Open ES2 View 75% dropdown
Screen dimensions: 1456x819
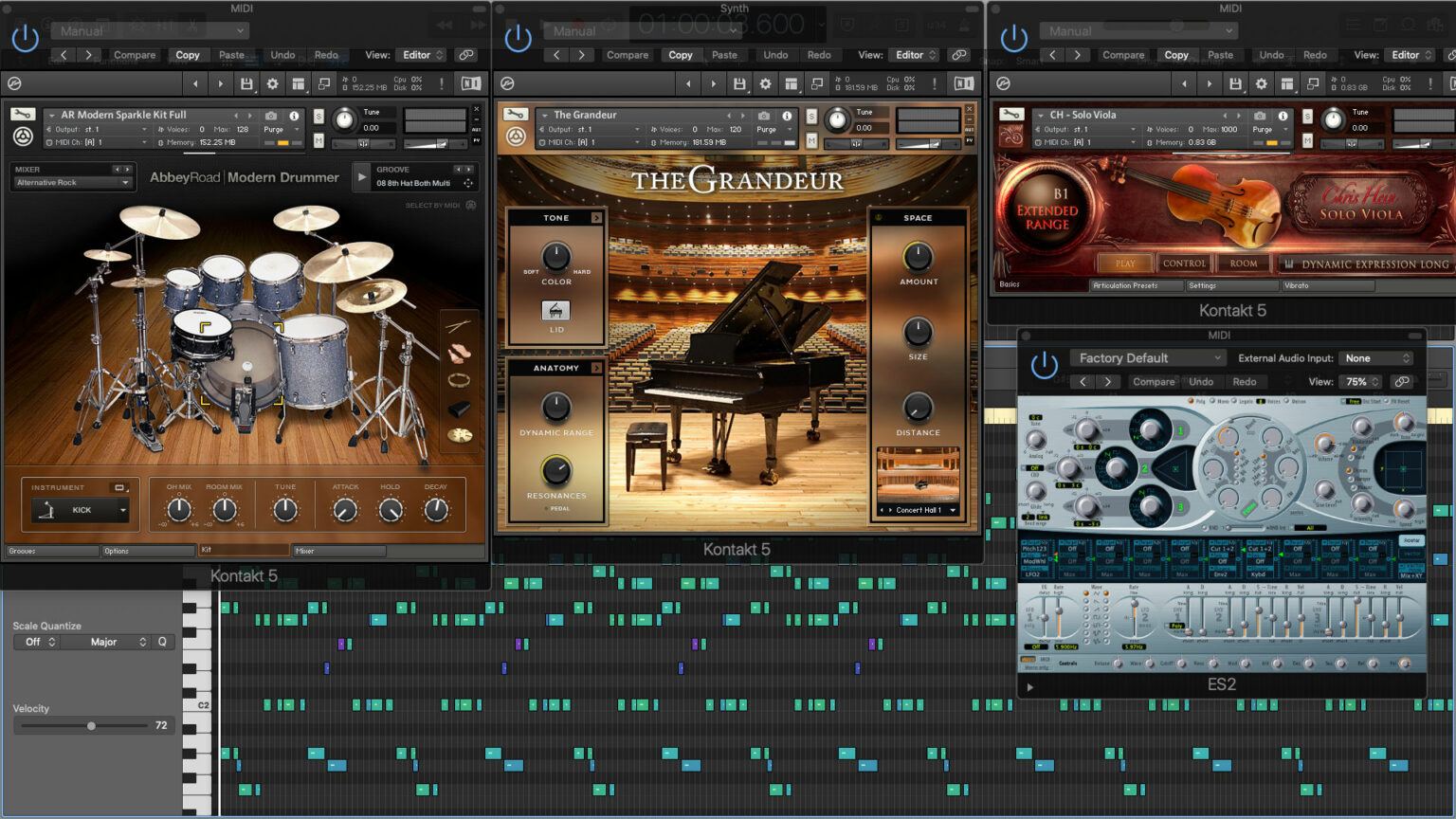pyautogui.click(x=1362, y=382)
